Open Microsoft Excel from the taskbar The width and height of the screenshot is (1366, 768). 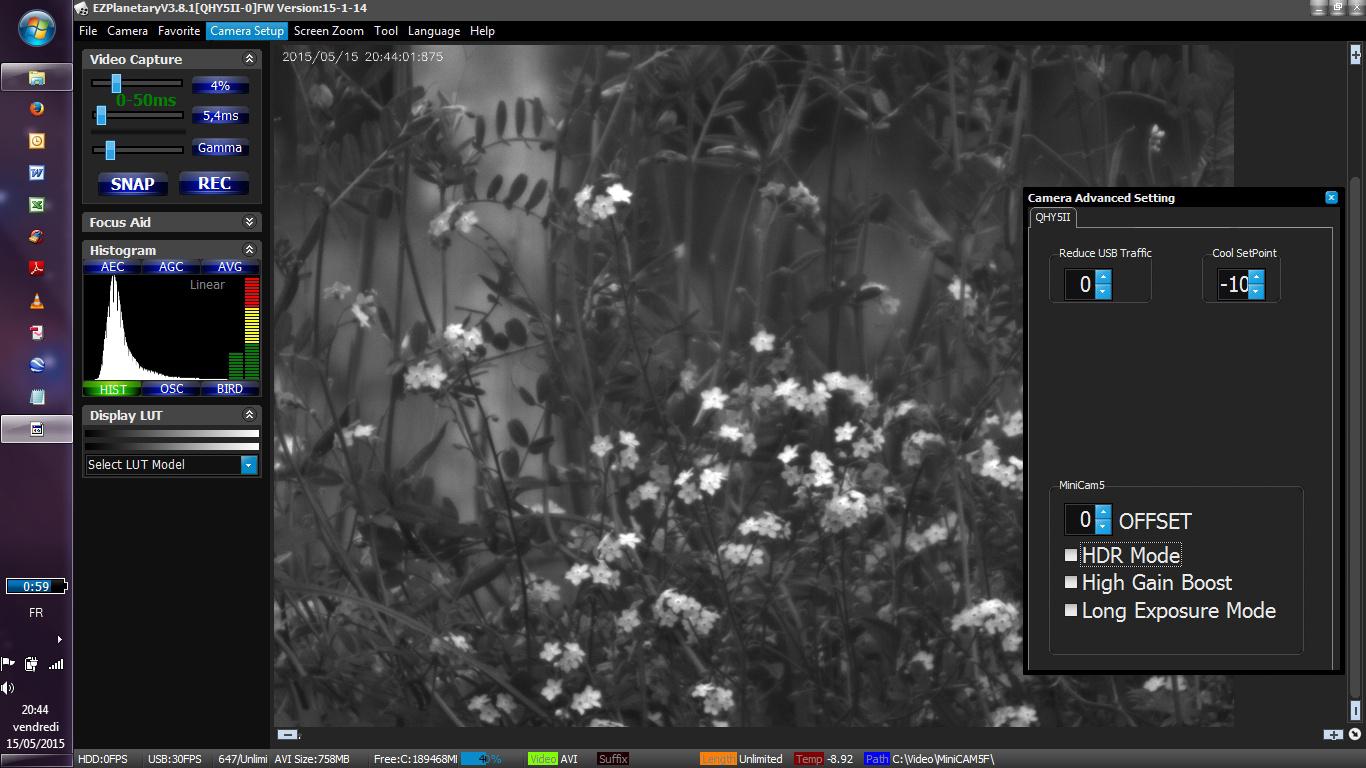(x=36, y=205)
